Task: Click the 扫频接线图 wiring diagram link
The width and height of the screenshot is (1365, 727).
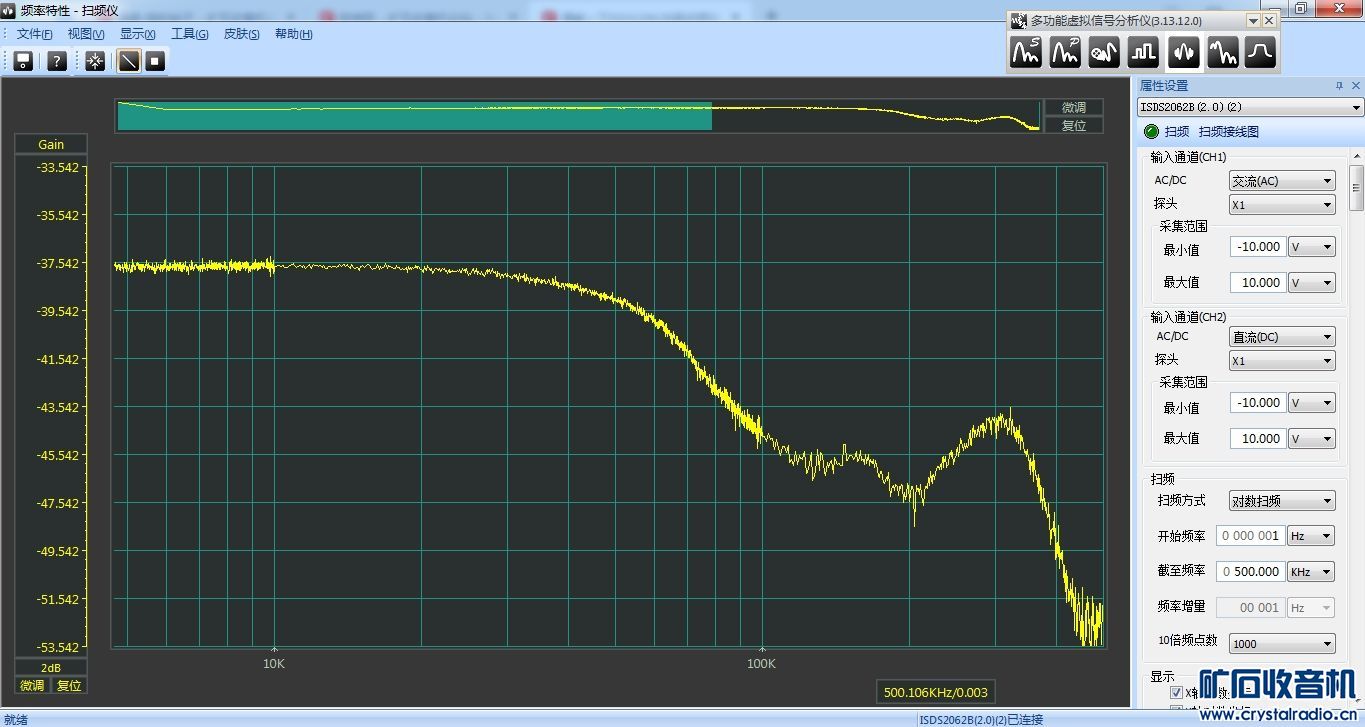Action: 1228,131
